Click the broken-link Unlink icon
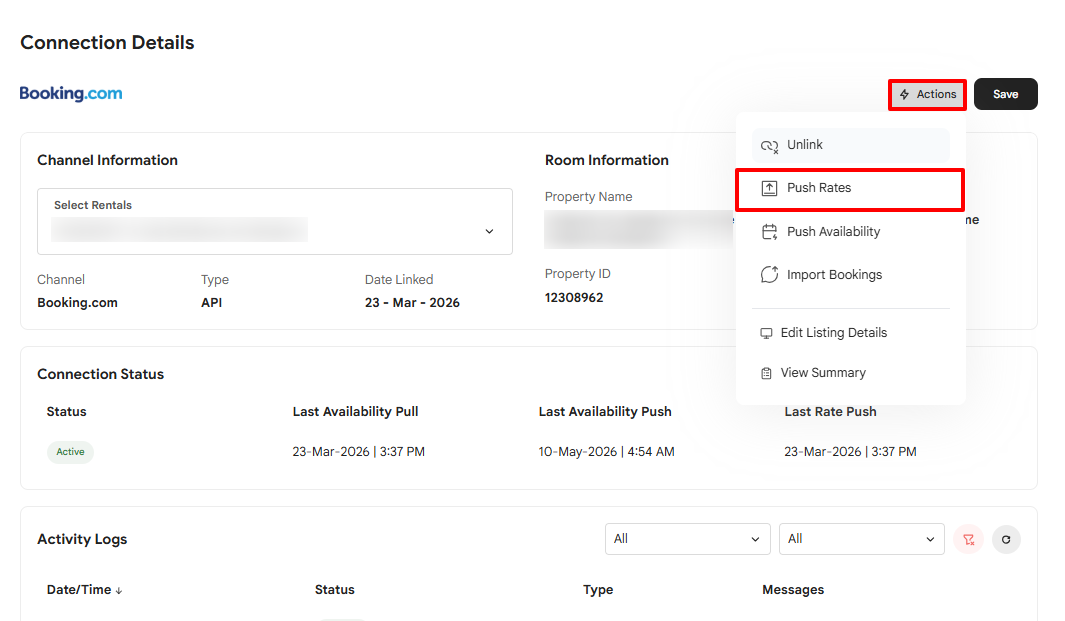Image resolution: width=1065 pixels, height=621 pixels. [x=770, y=145]
